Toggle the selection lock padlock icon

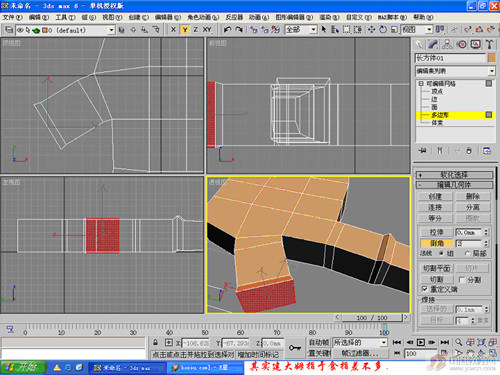(155, 342)
